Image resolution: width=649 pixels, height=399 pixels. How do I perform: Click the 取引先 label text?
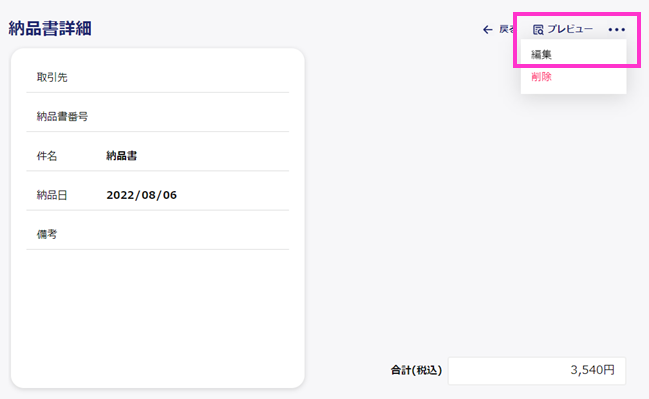point(52,77)
